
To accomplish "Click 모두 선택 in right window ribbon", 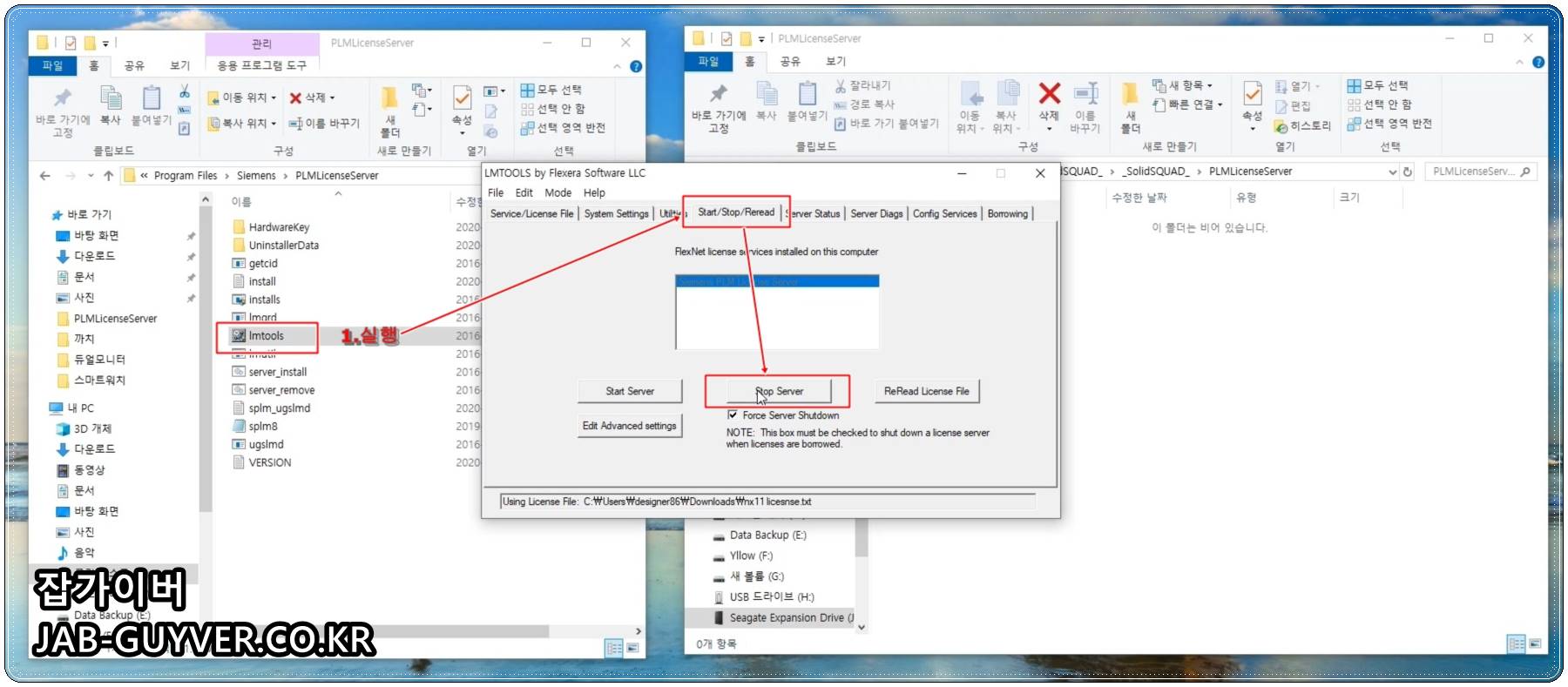I will pos(1377,85).
